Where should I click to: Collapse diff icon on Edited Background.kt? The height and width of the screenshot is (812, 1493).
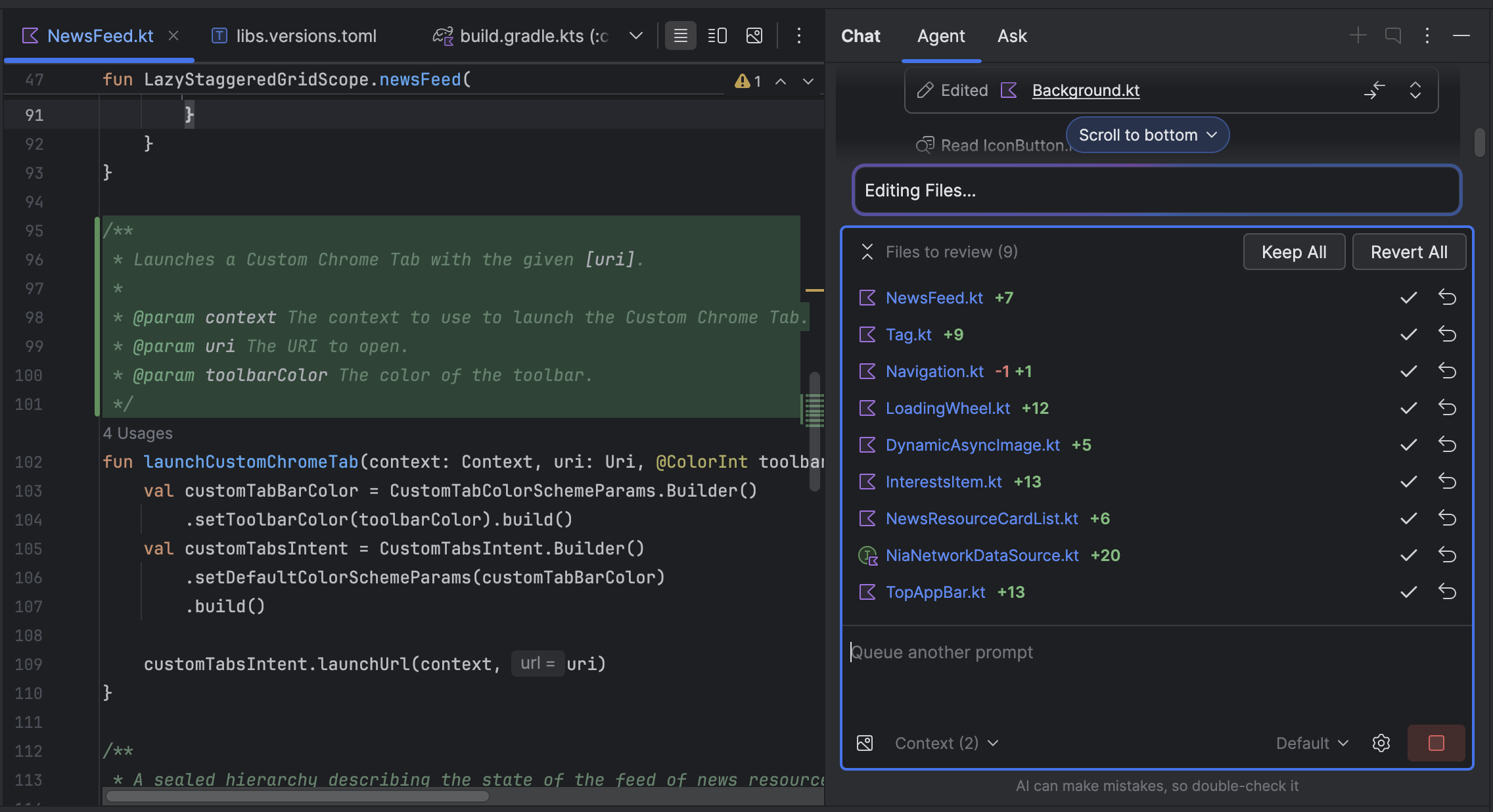point(1374,90)
